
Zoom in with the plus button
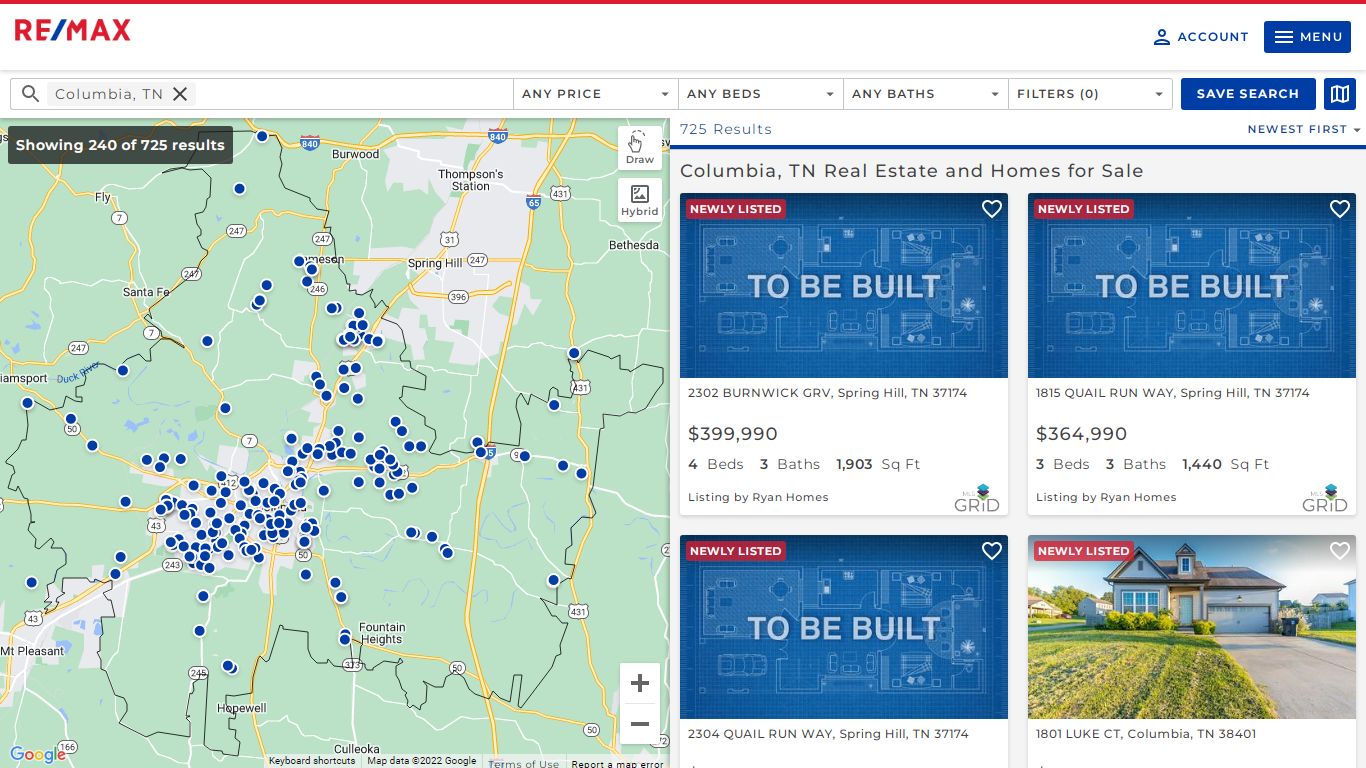point(640,684)
